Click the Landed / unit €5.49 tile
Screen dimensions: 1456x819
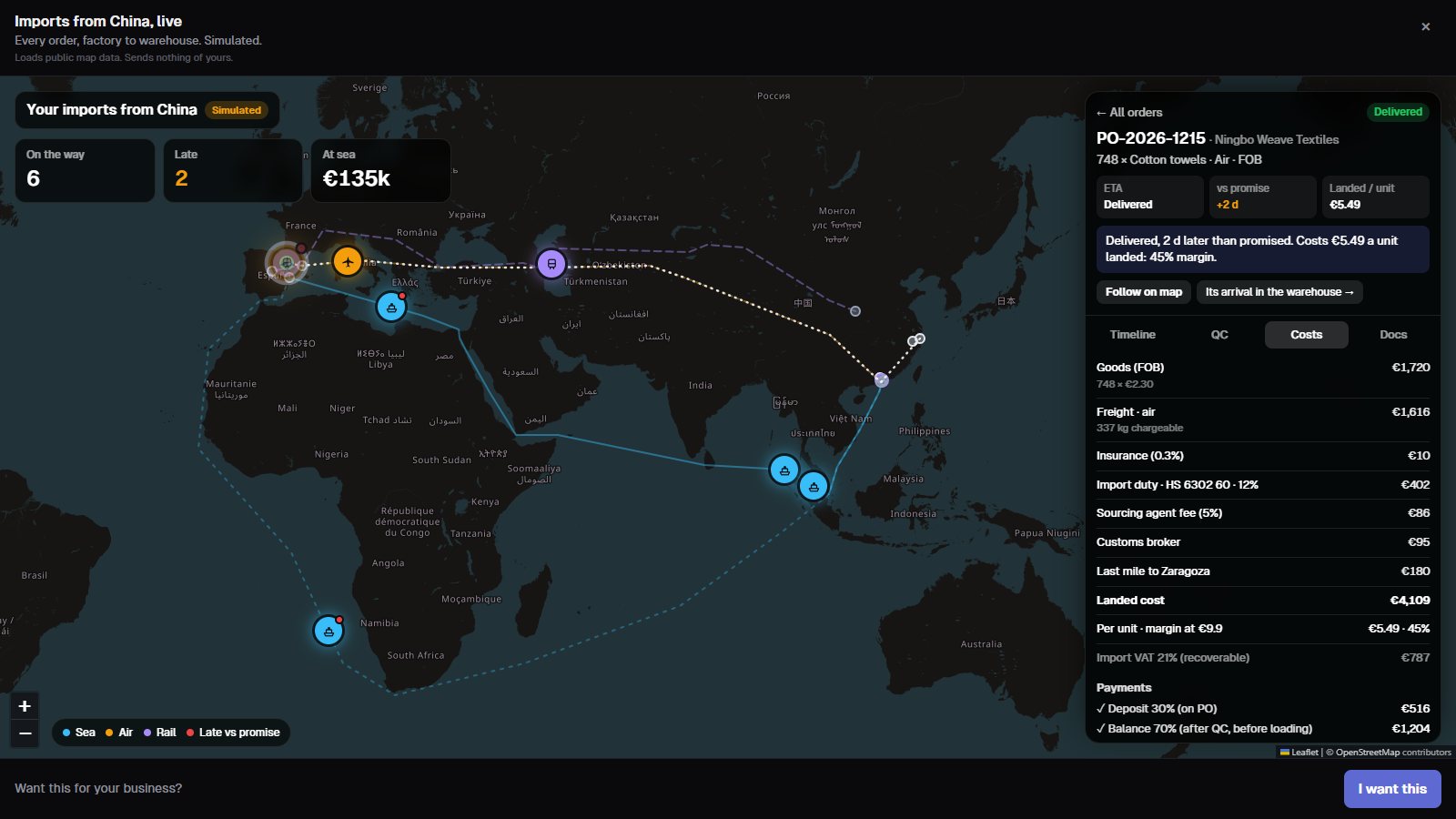coord(1375,197)
